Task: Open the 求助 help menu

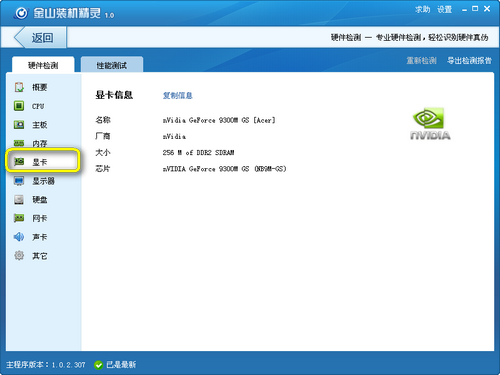Action: click(423, 9)
